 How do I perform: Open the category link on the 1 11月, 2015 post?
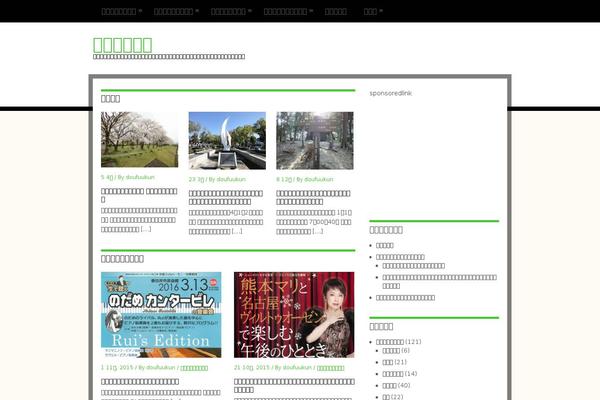point(194,368)
